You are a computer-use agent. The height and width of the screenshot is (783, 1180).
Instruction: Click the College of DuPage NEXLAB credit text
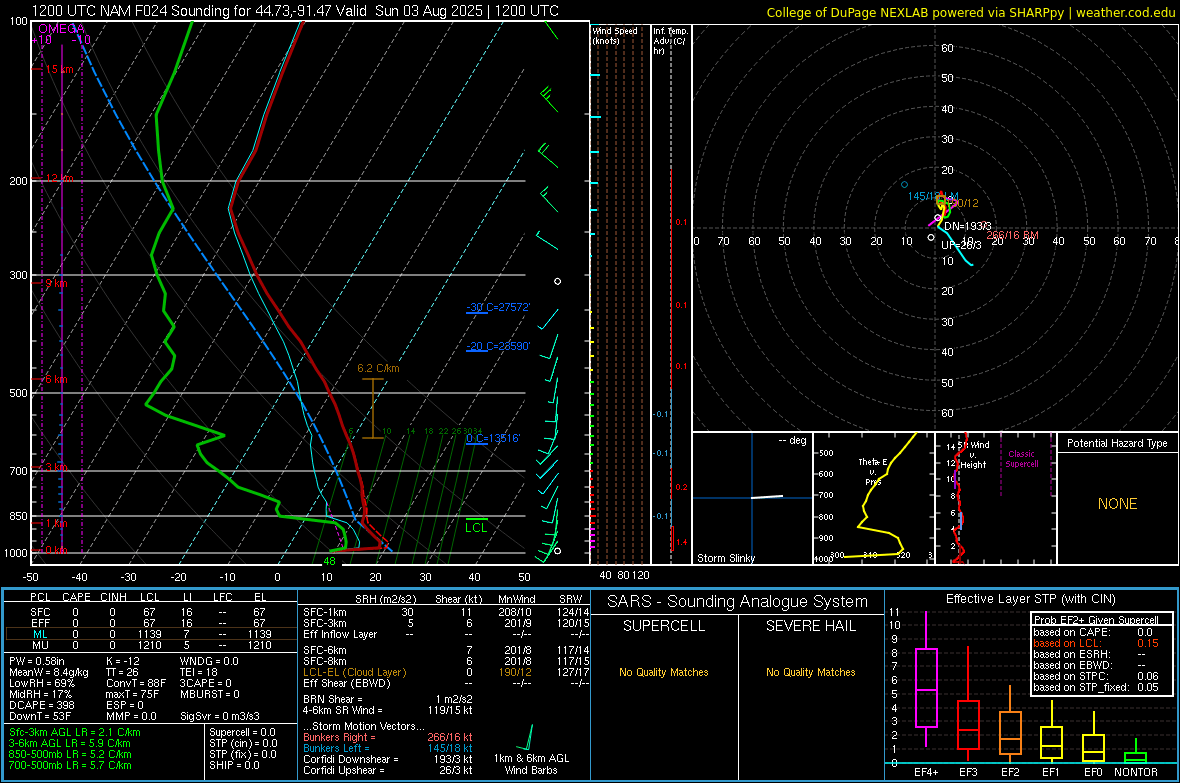coord(971,12)
